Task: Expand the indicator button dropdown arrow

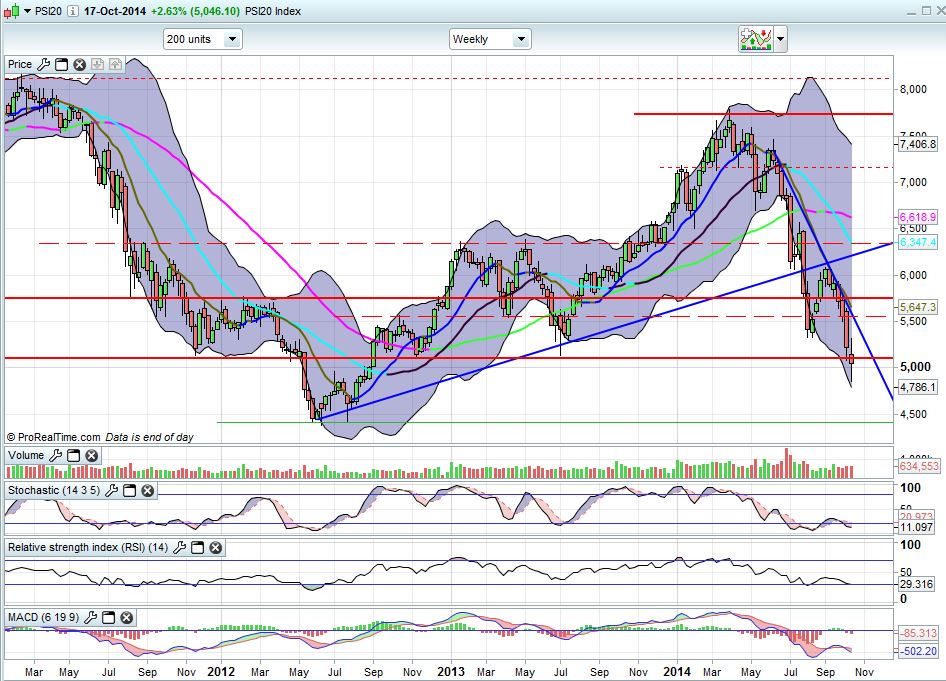Action: 781,39
